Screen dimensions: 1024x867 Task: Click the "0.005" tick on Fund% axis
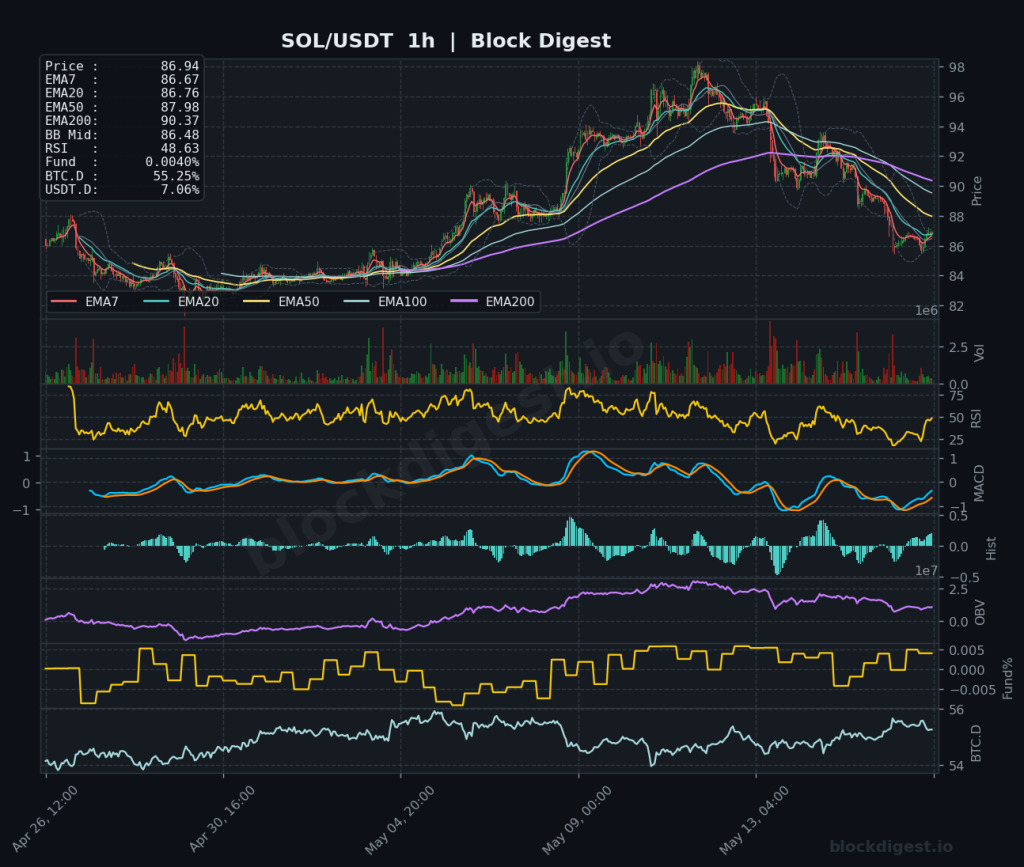click(967, 650)
